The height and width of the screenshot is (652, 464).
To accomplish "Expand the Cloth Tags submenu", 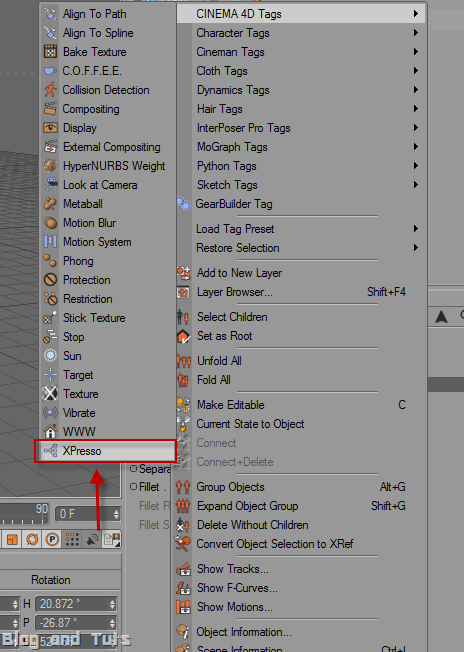I will pos(301,71).
